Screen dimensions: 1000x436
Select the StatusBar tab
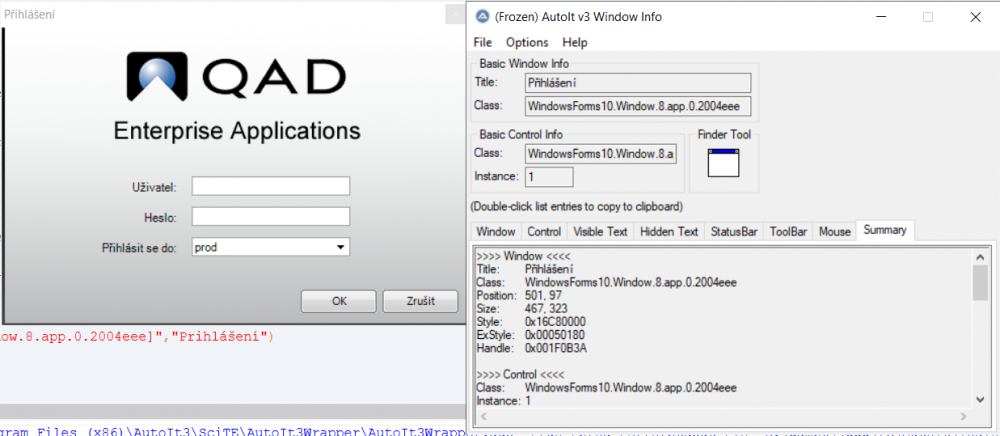click(x=734, y=231)
